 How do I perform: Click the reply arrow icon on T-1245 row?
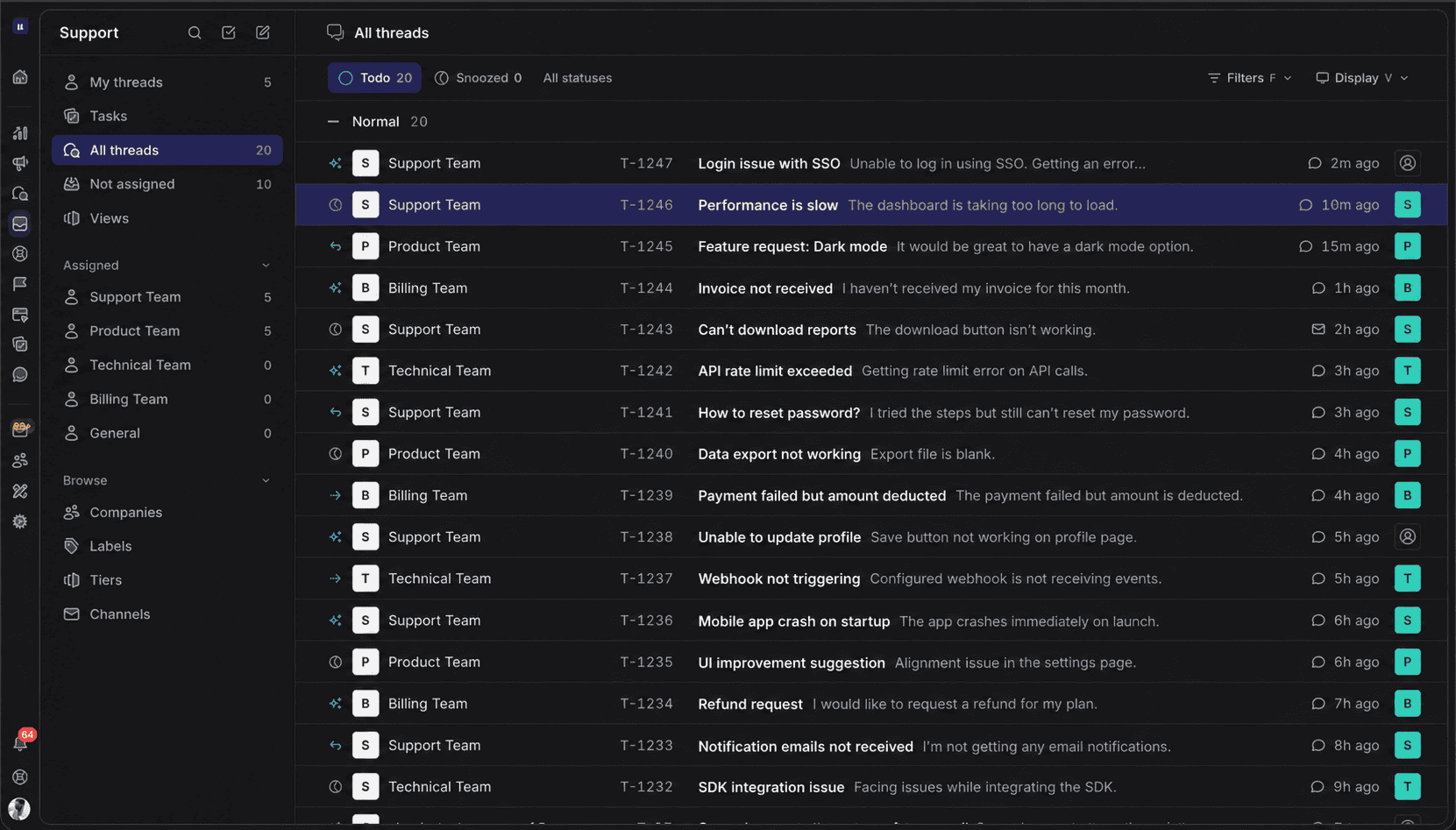335,246
